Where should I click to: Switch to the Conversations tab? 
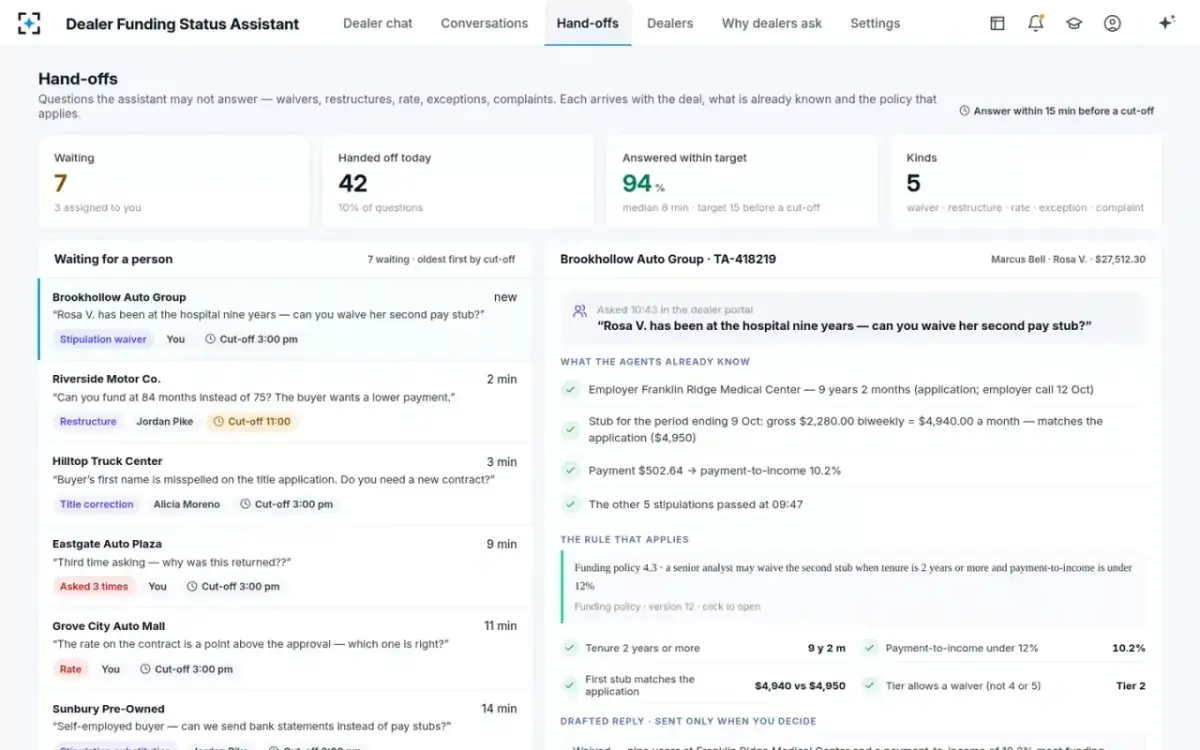coord(484,23)
